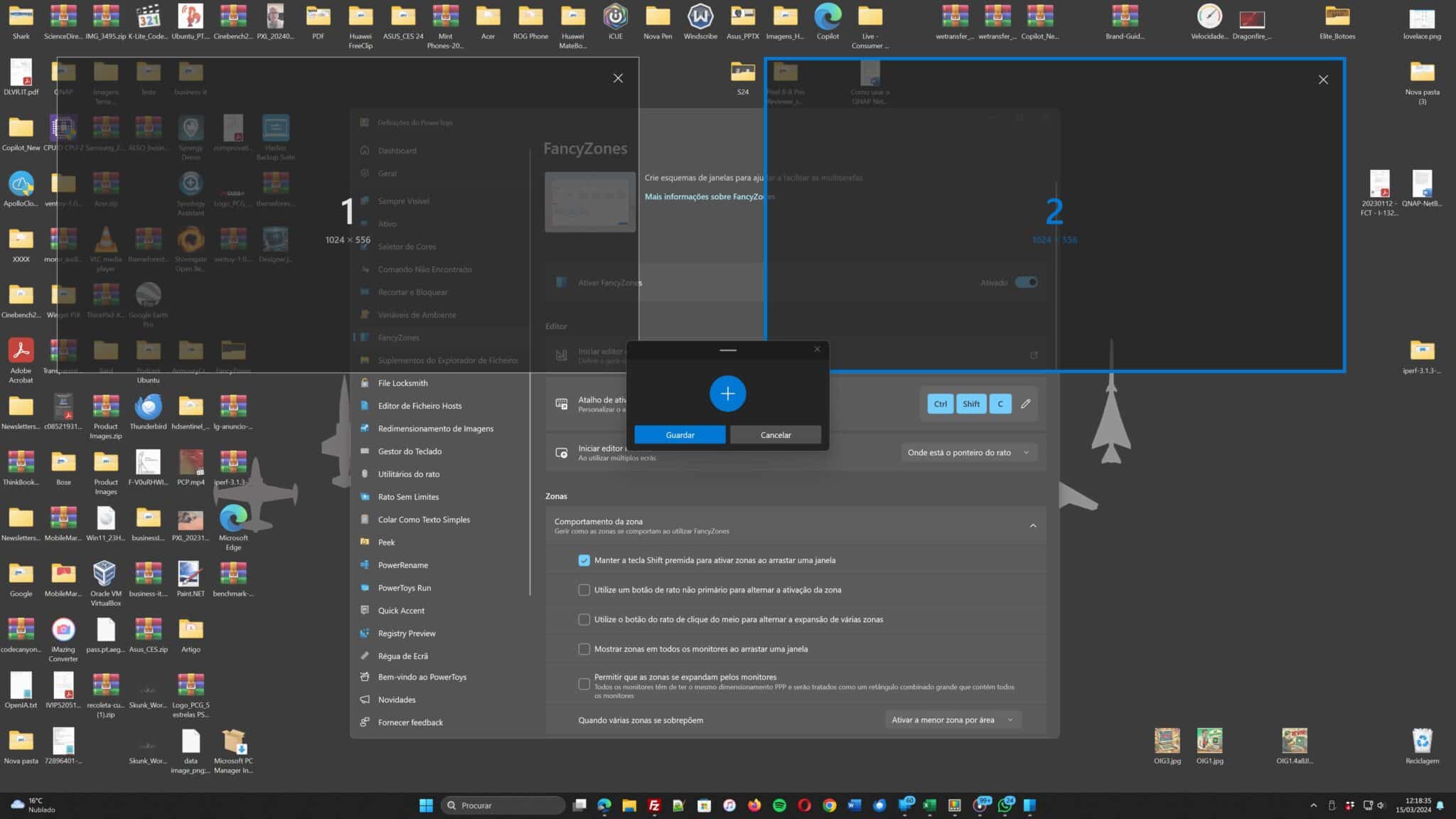Click the pencil icon to edit shortcut
Viewport: 1456px width, 819px height.
(x=1025, y=404)
